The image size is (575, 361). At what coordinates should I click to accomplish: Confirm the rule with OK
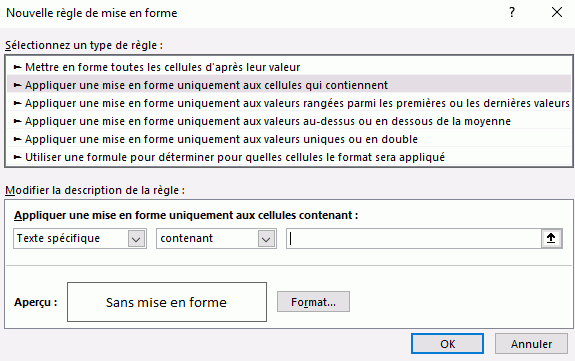pyautogui.click(x=447, y=344)
